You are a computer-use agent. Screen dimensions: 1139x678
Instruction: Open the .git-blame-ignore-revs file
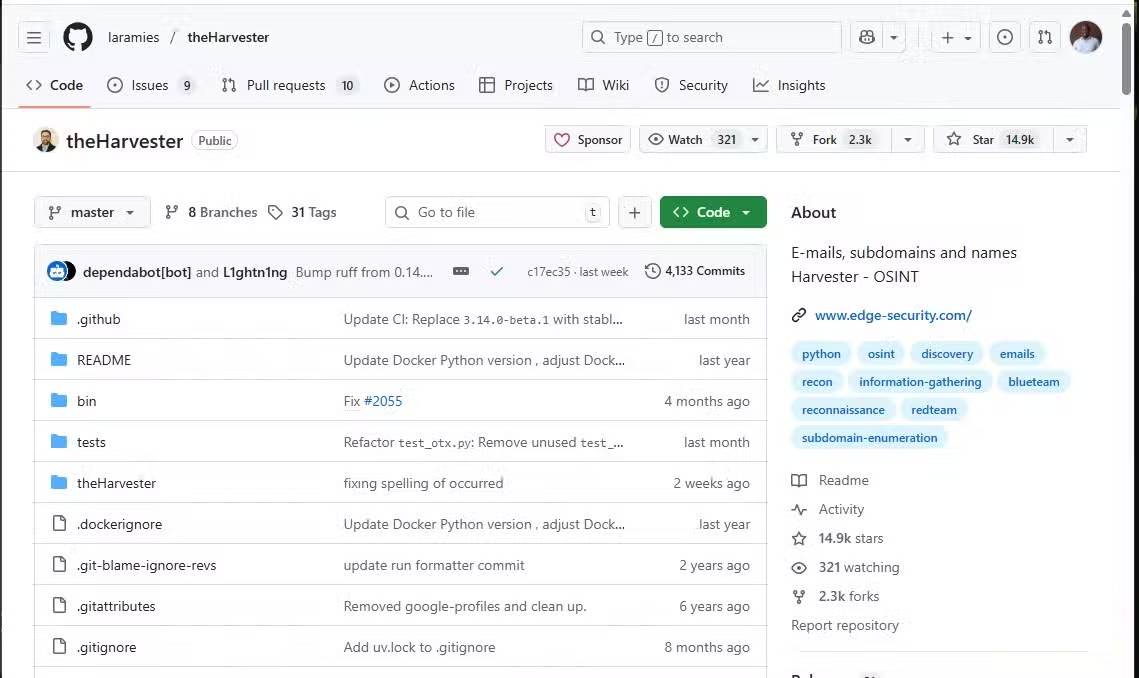[146, 565]
